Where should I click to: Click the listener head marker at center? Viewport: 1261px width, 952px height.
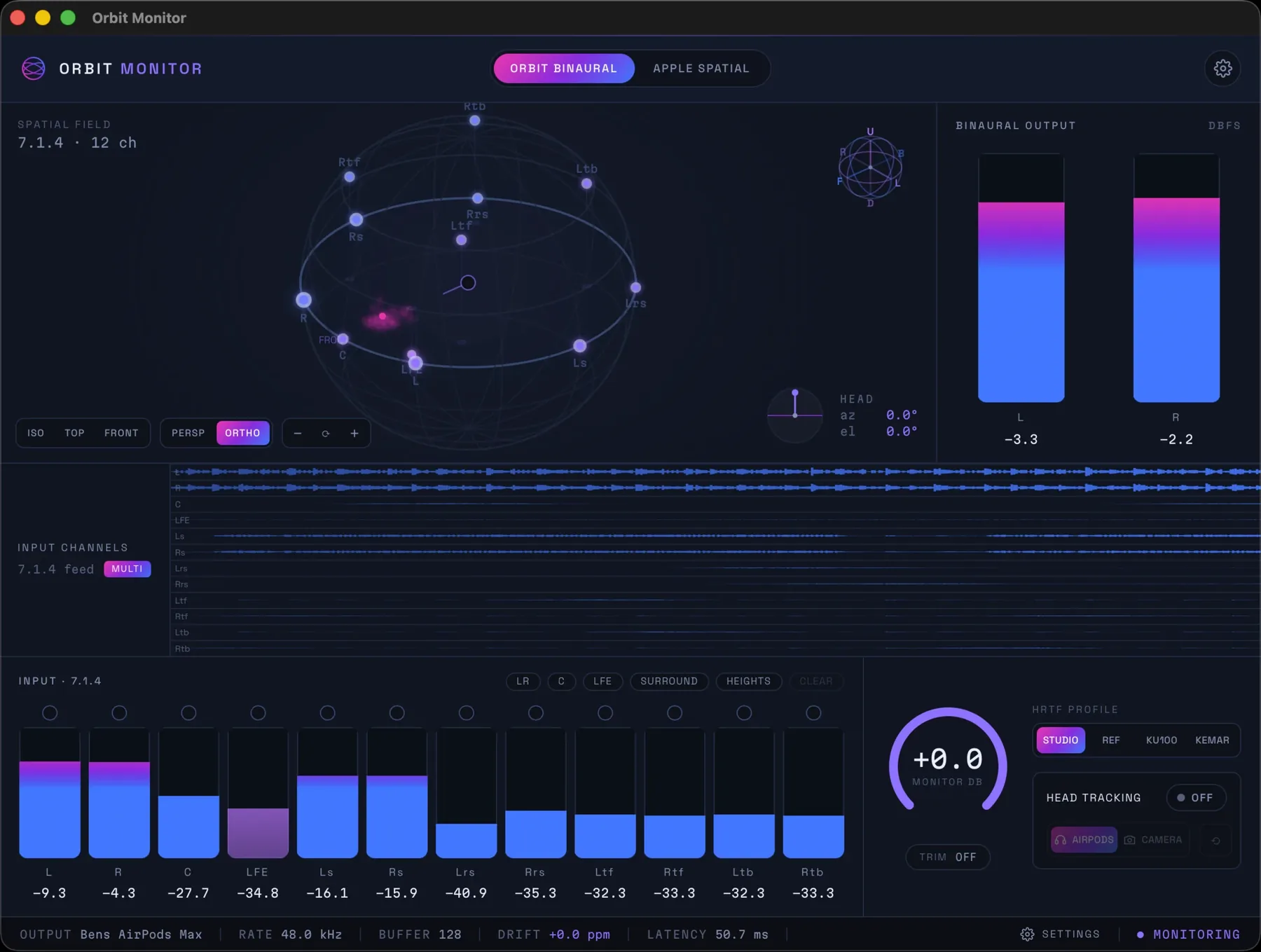point(468,282)
